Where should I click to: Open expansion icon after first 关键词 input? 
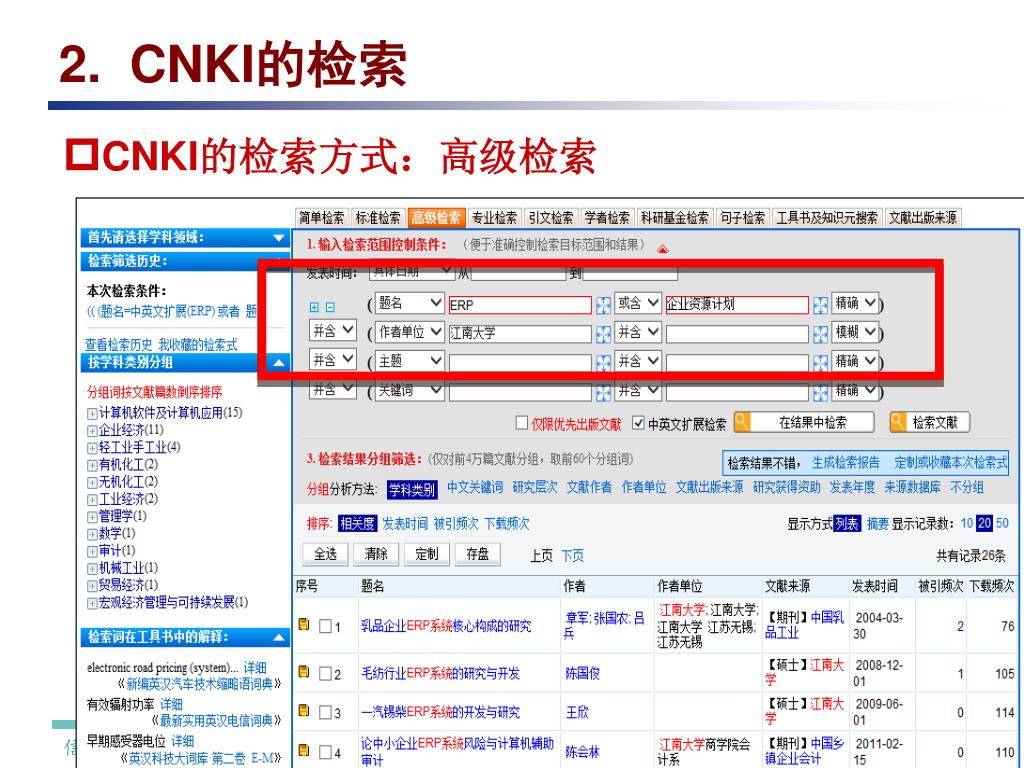click(x=603, y=392)
